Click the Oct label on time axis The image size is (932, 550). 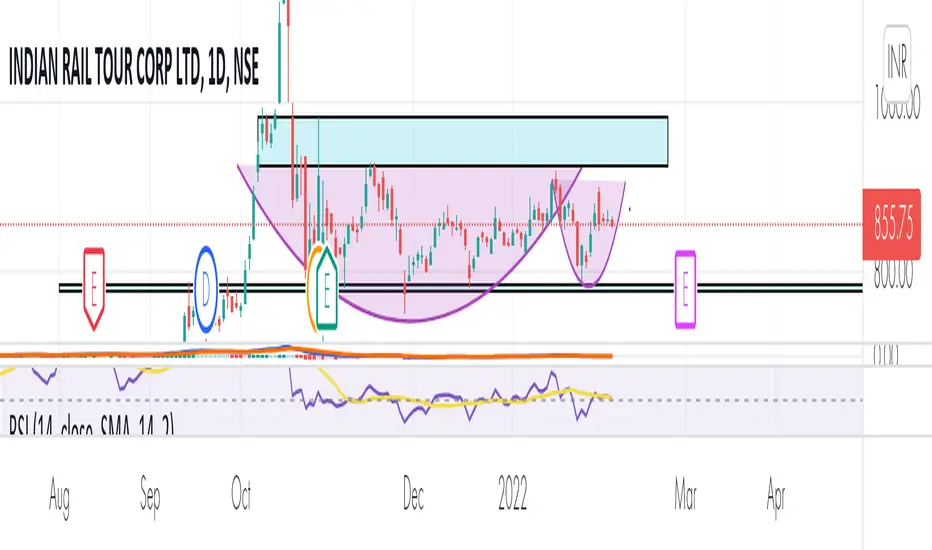pos(241,494)
